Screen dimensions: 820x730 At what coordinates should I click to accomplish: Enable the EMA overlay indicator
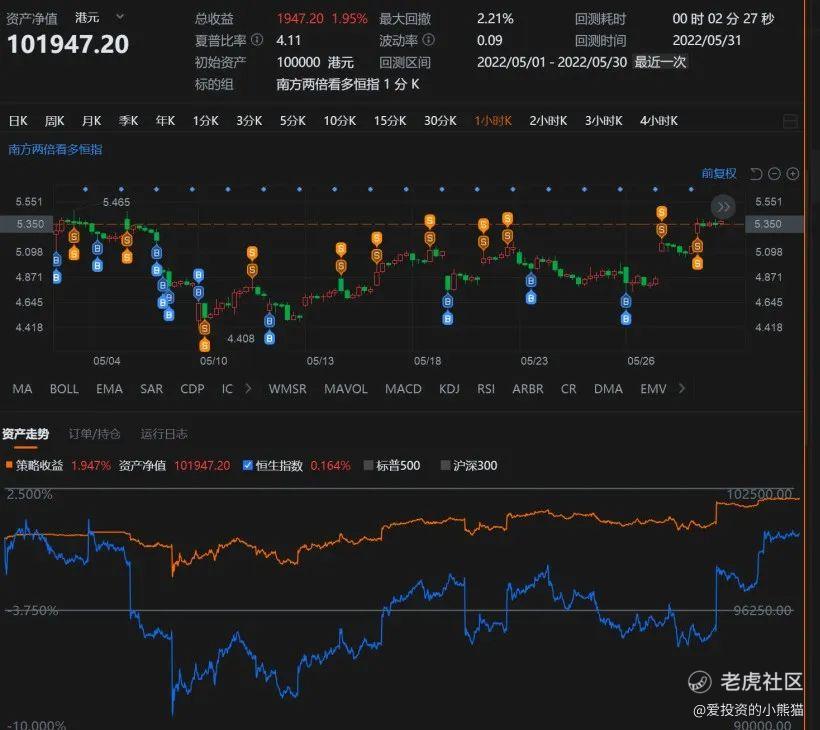(x=109, y=389)
